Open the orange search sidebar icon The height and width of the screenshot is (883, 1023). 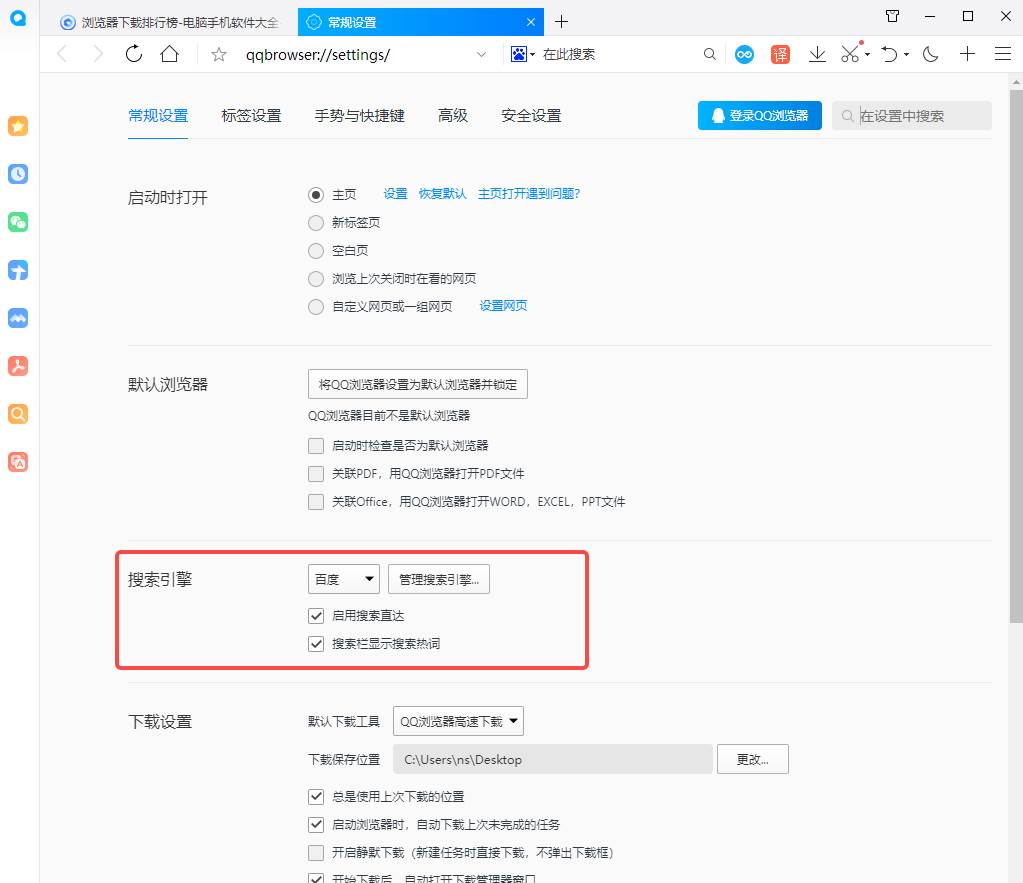[x=18, y=414]
